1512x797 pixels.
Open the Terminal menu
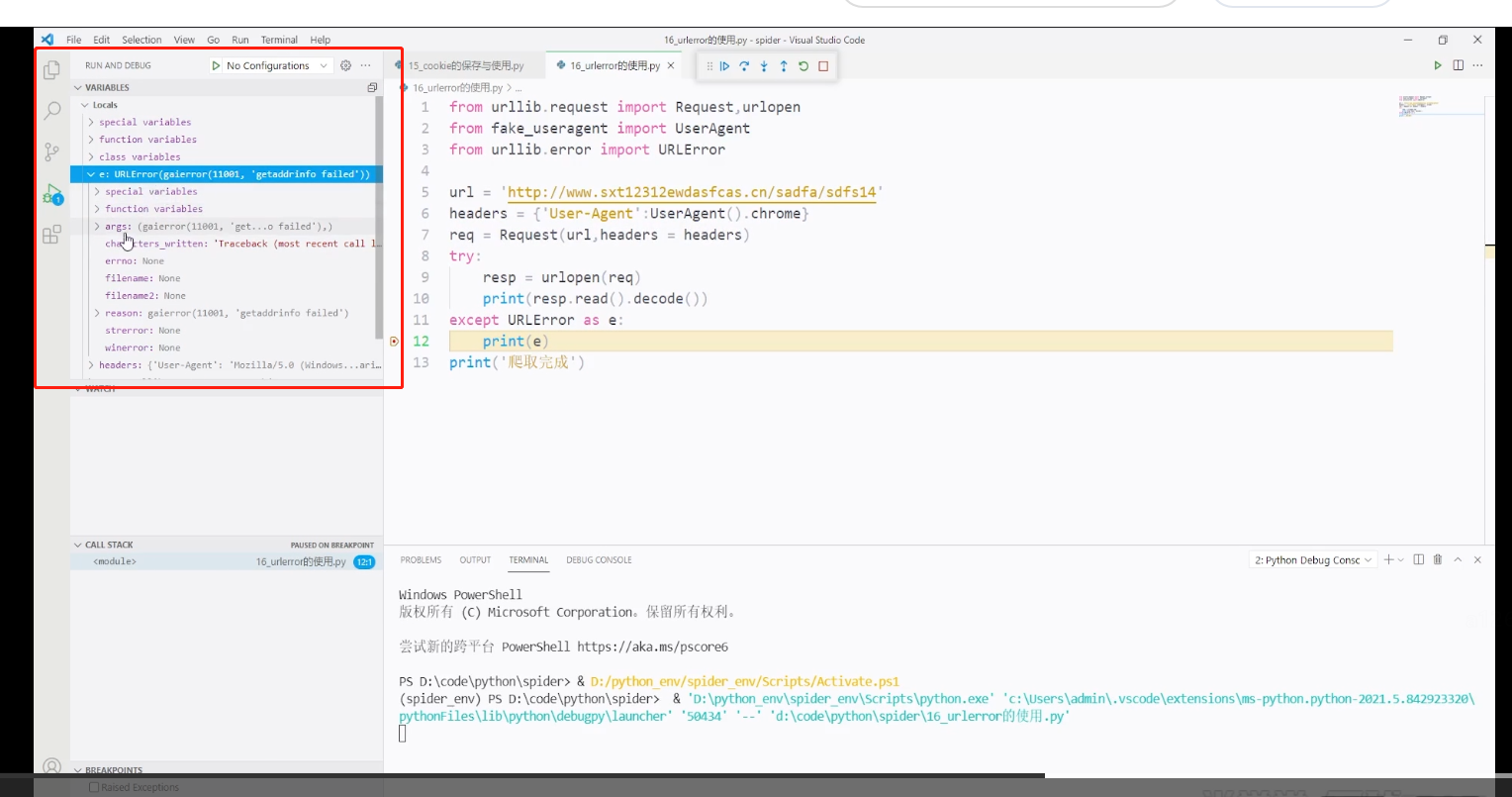point(279,40)
